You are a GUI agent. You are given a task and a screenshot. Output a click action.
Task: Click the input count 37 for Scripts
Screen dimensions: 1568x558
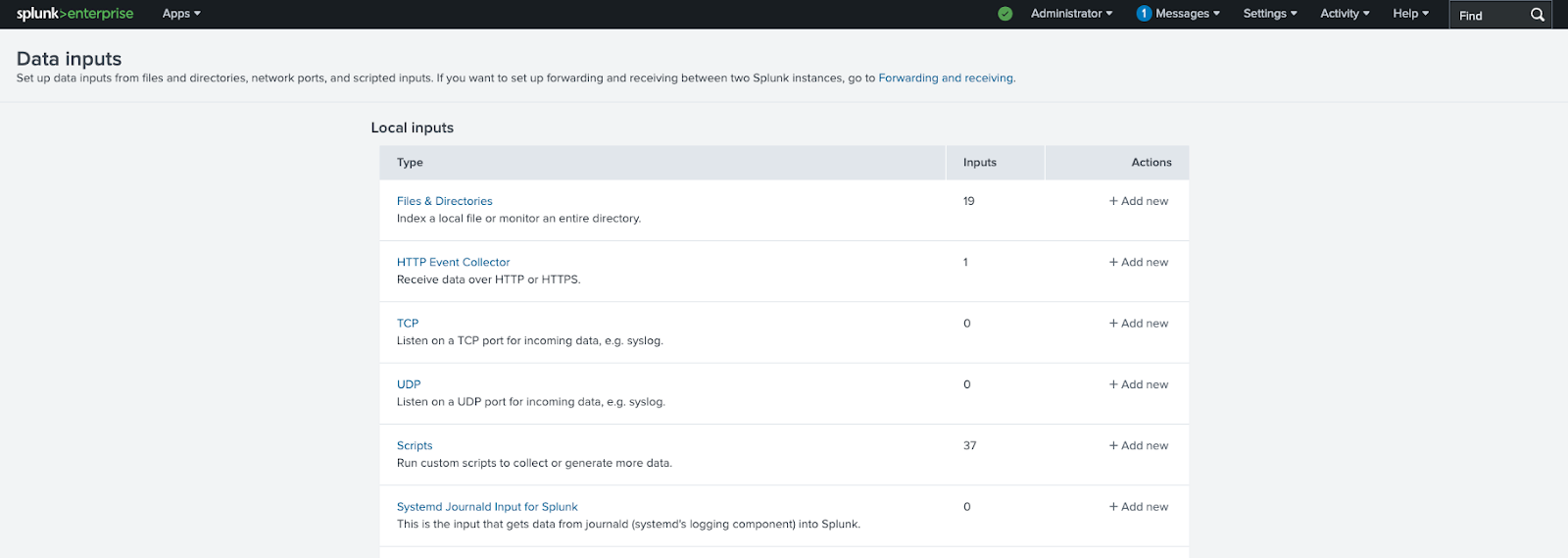pos(969,445)
